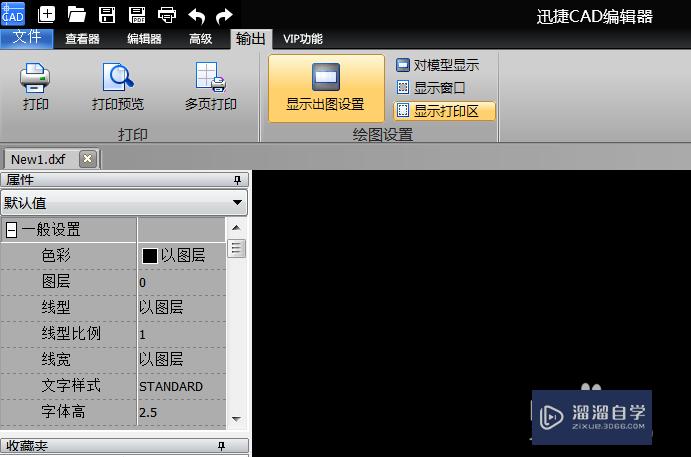The height and width of the screenshot is (457, 691).
Task: Click the properties scrollbar up arrow
Action: 236,227
